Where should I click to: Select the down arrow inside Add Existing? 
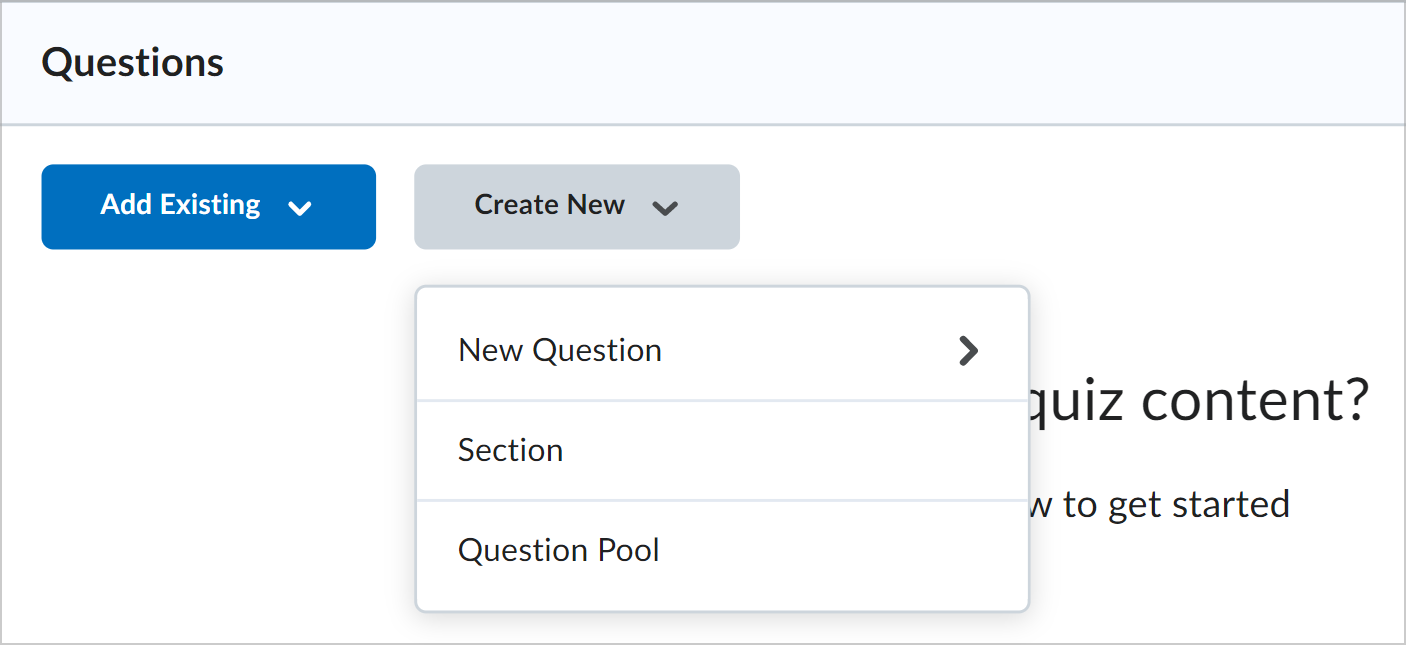pos(302,207)
